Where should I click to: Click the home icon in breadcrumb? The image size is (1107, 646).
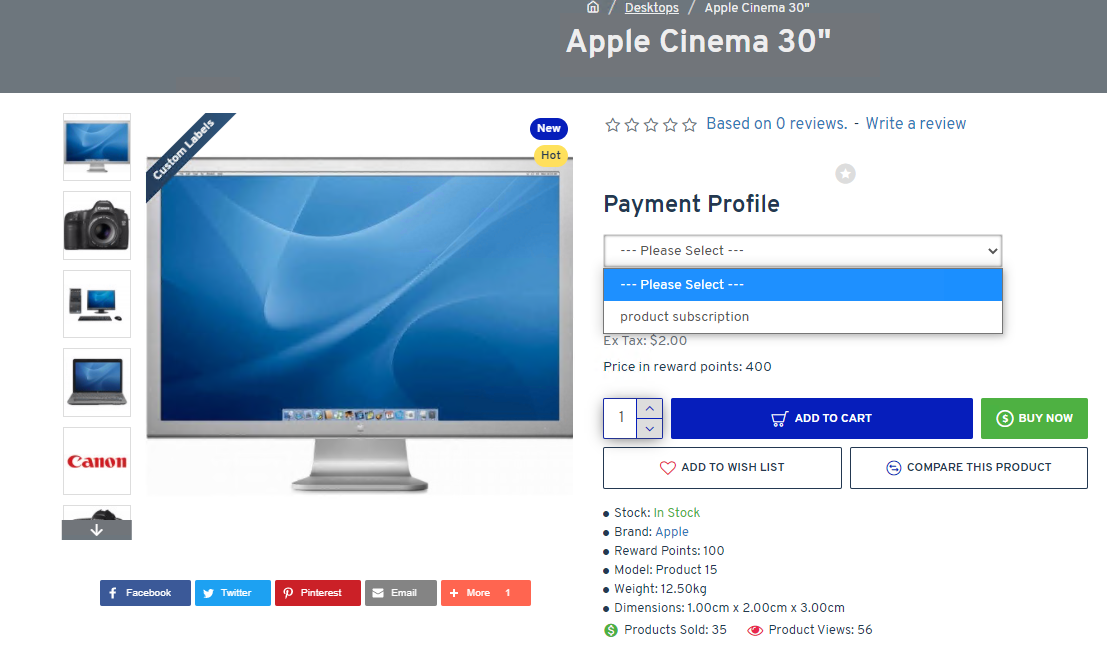point(593,8)
